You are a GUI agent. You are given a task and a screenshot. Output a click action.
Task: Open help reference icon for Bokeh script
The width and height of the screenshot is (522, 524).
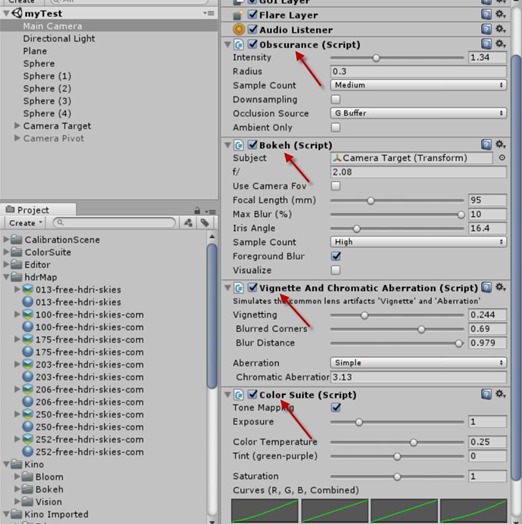coord(486,145)
